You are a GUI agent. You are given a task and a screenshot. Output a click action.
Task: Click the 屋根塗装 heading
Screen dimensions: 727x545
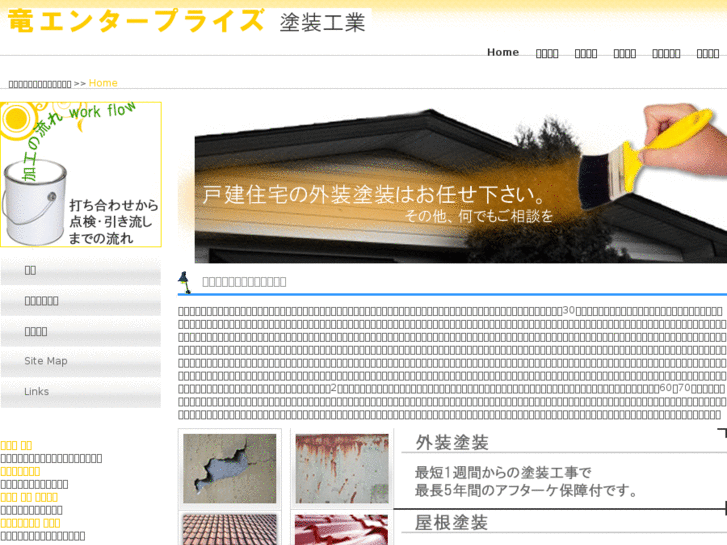[451, 523]
